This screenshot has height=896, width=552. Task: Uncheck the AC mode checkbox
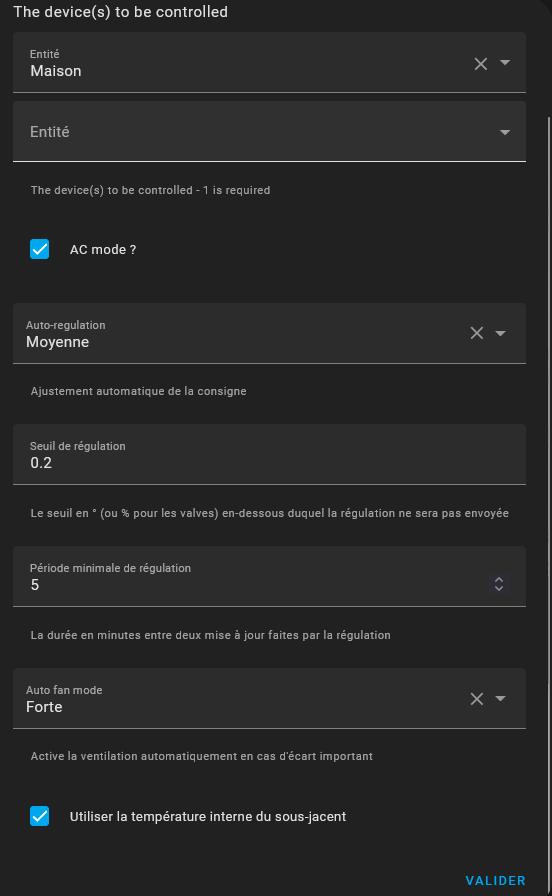[39, 249]
